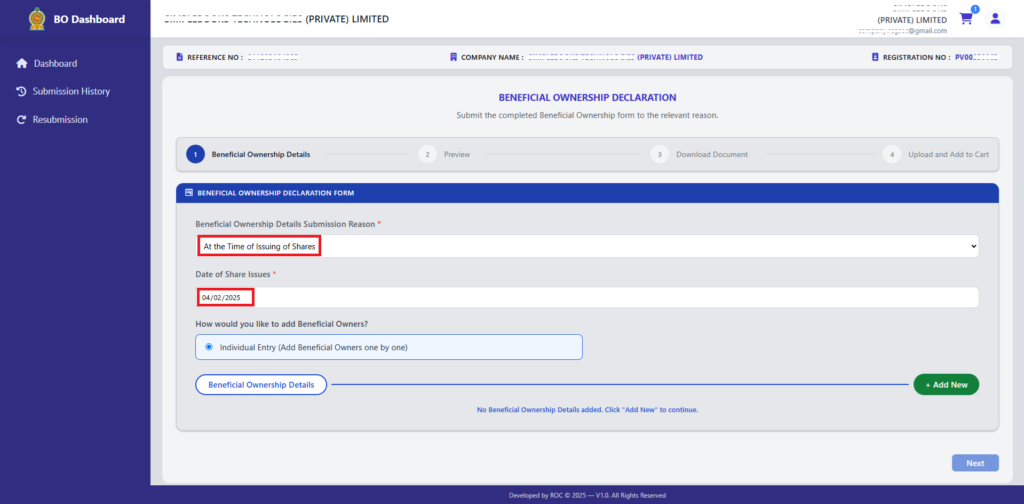Open the user profile icon
Screen dimensions: 1024x504
[995, 18]
